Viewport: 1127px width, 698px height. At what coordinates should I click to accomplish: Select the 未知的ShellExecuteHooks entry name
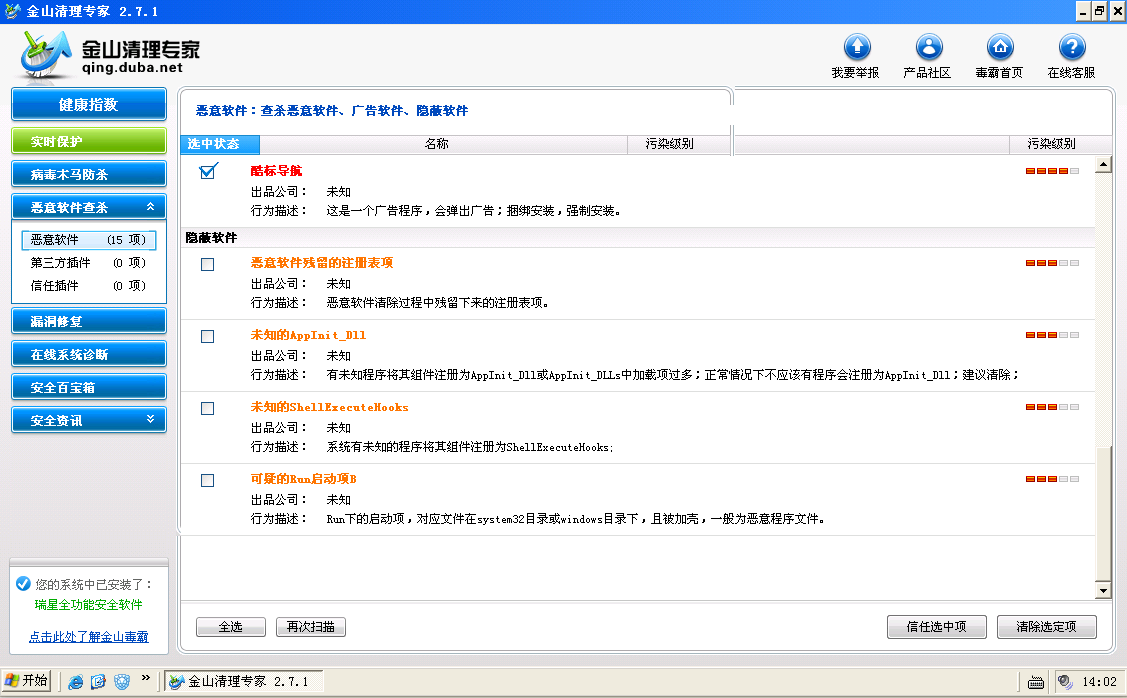pyautogui.click(x=329, y=407)
